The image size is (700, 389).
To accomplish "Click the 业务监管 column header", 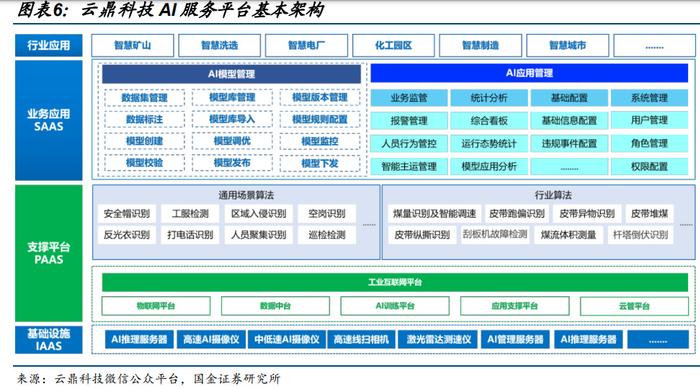I will tap(409, 98).
